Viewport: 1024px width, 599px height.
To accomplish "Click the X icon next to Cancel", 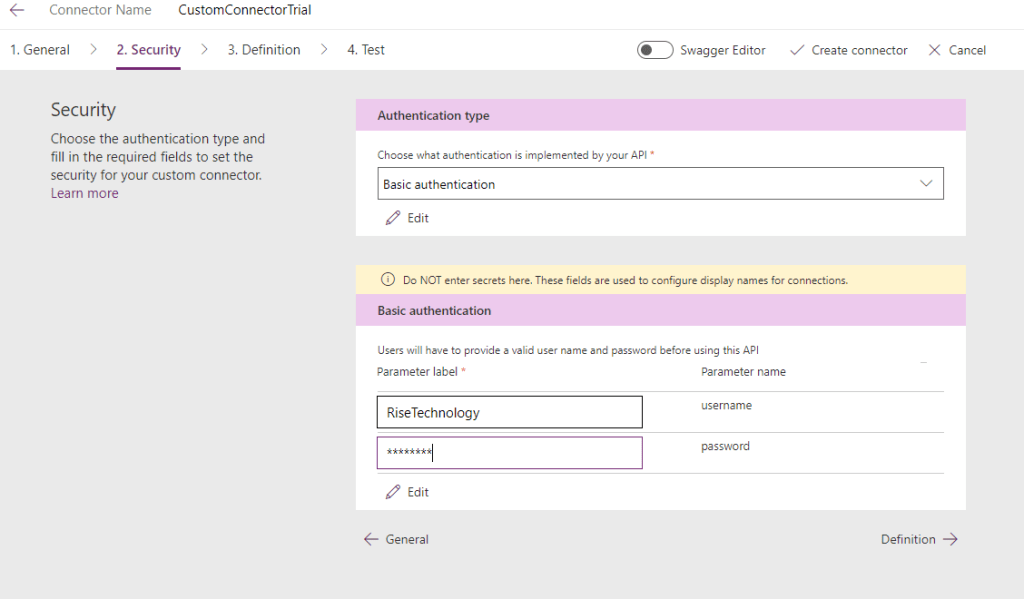I will coord(935,50).
